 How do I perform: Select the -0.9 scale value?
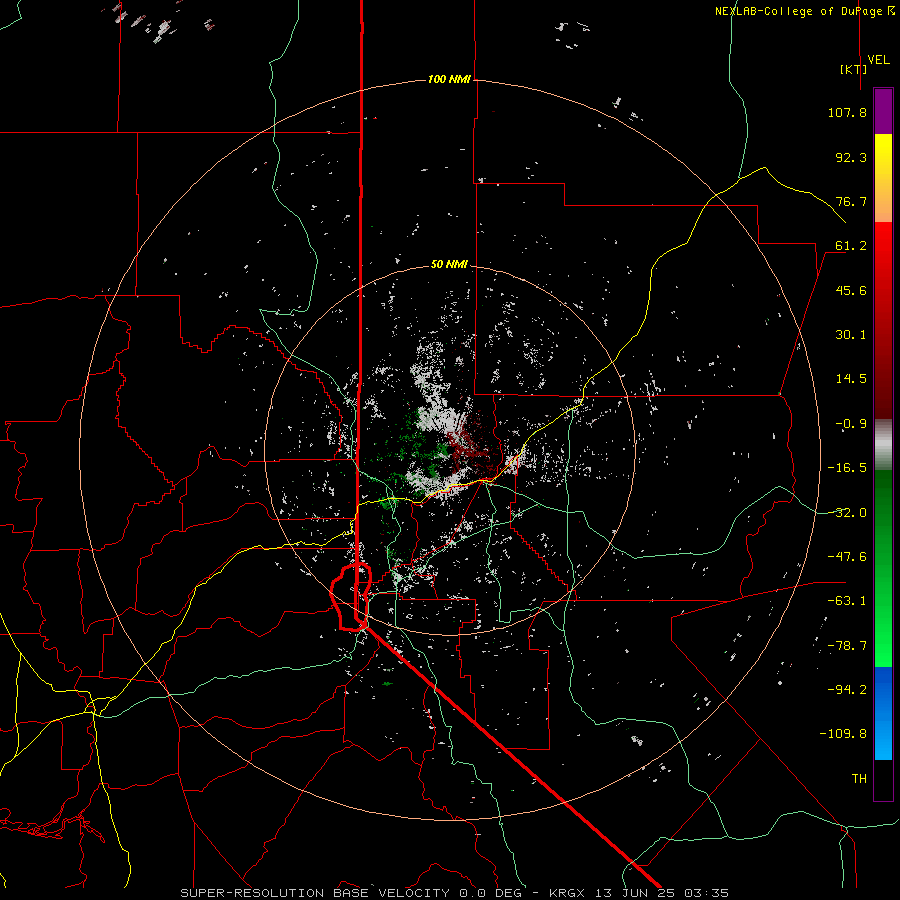click(851, 424)
